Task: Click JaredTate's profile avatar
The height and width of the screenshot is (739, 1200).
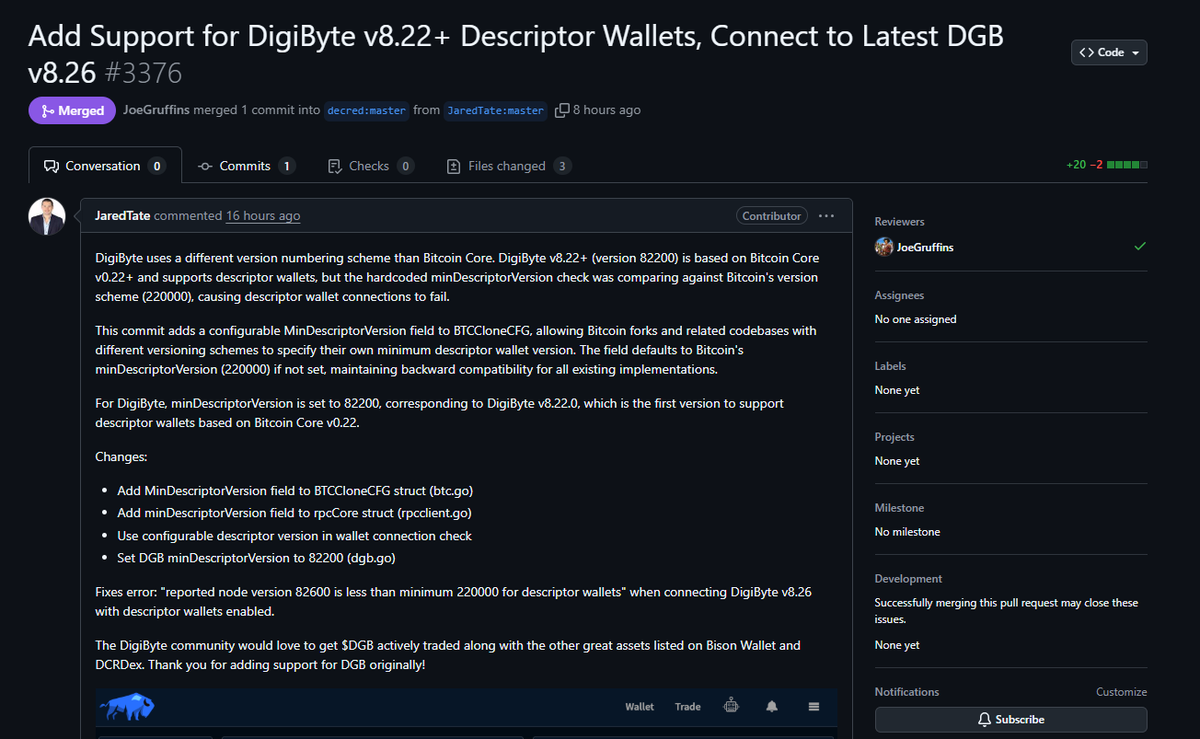Action: tap(47, 216)
